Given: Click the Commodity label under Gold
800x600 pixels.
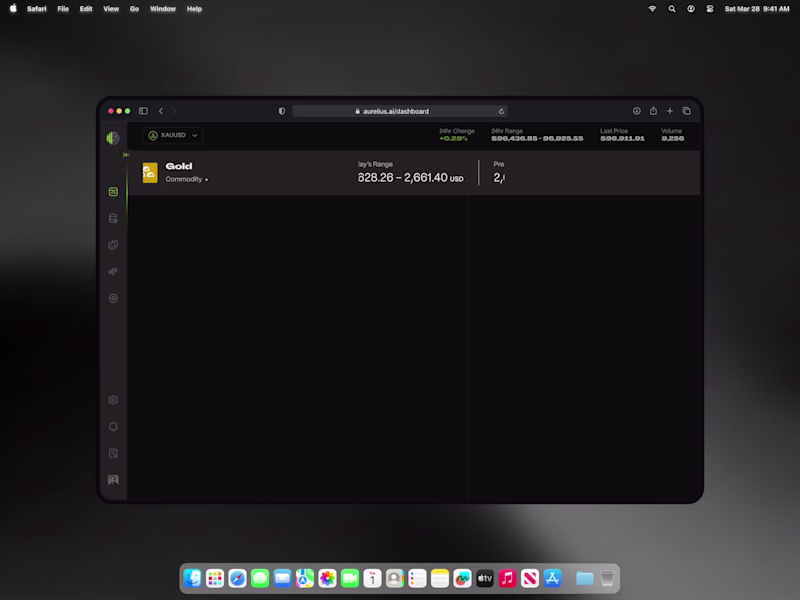Looking at the screenshot, I should tap(184, 179).
